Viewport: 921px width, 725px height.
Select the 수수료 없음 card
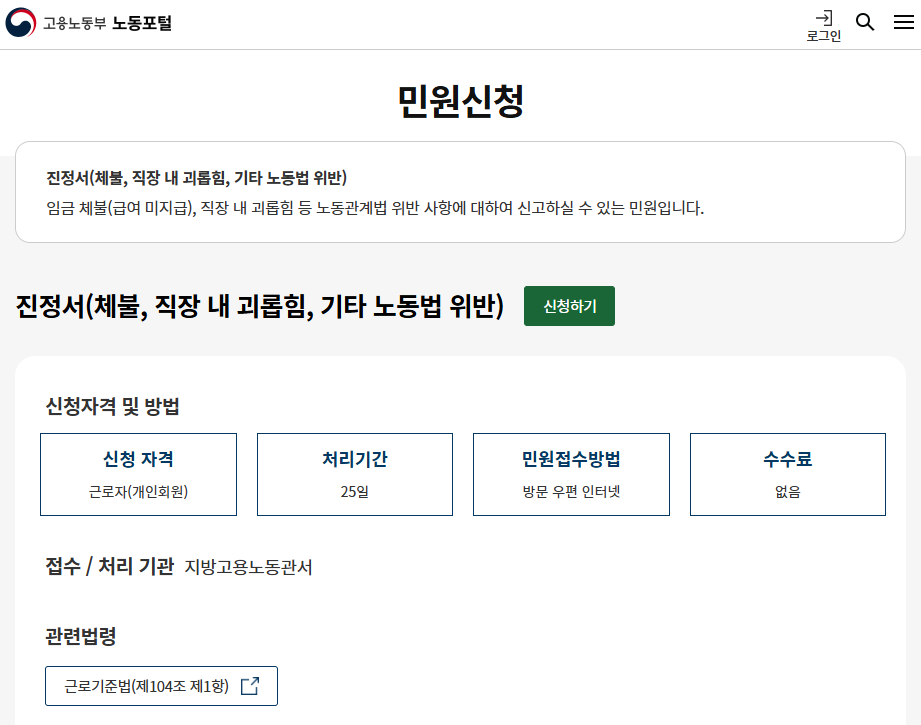click(787, 474)
